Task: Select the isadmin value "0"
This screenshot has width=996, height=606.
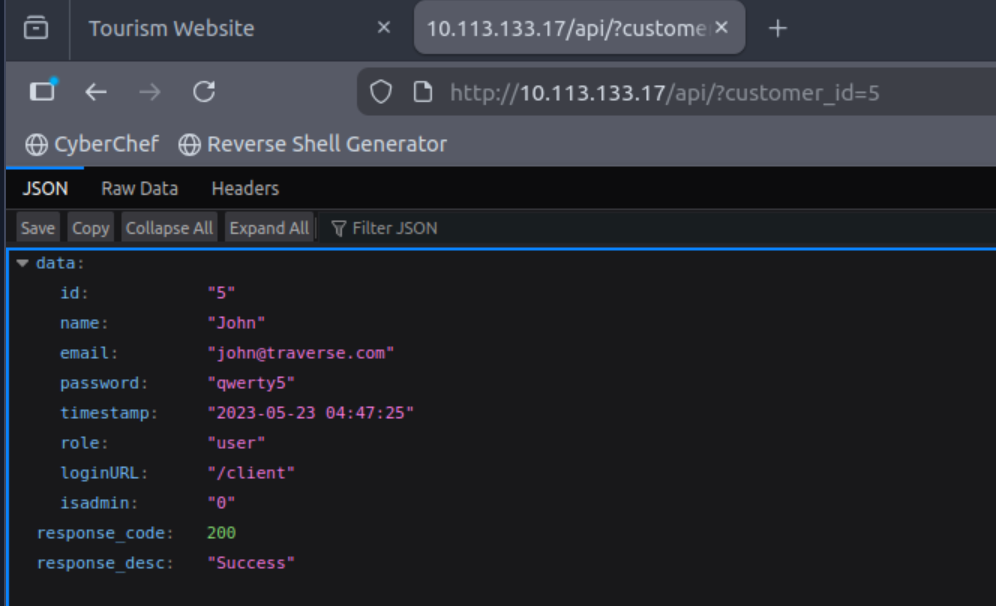Action: point(221,503)
